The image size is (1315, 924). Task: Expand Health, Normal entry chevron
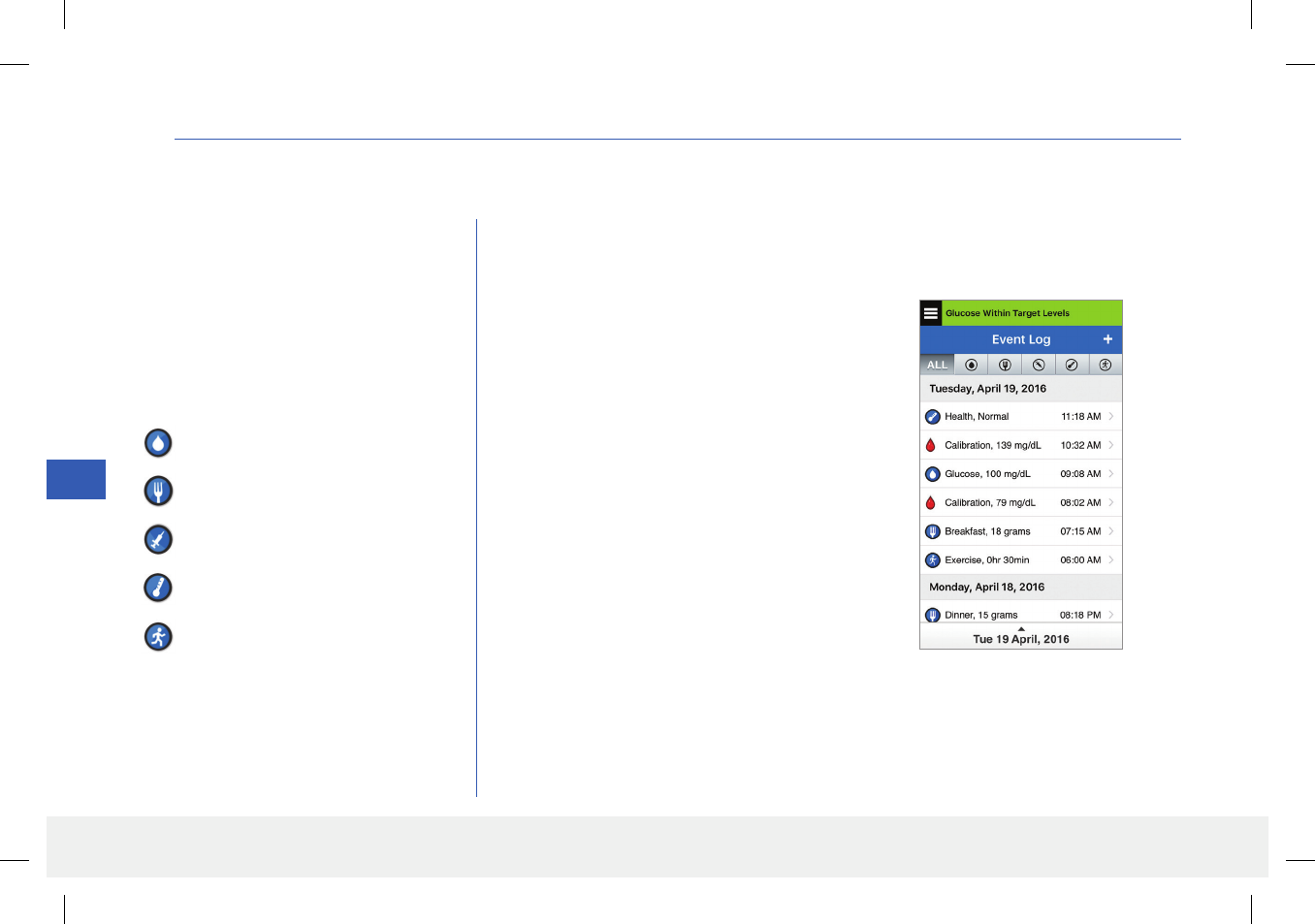(1111, 416)
